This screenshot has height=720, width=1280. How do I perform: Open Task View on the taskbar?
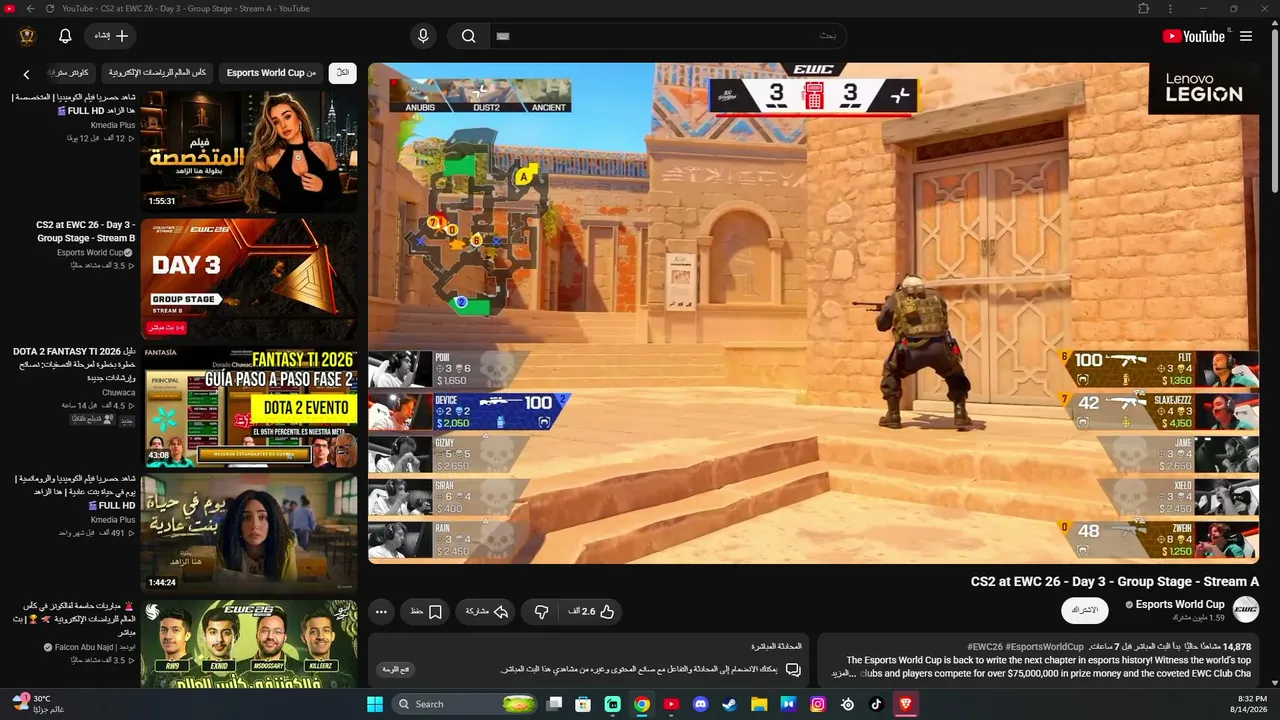point(555,704)
